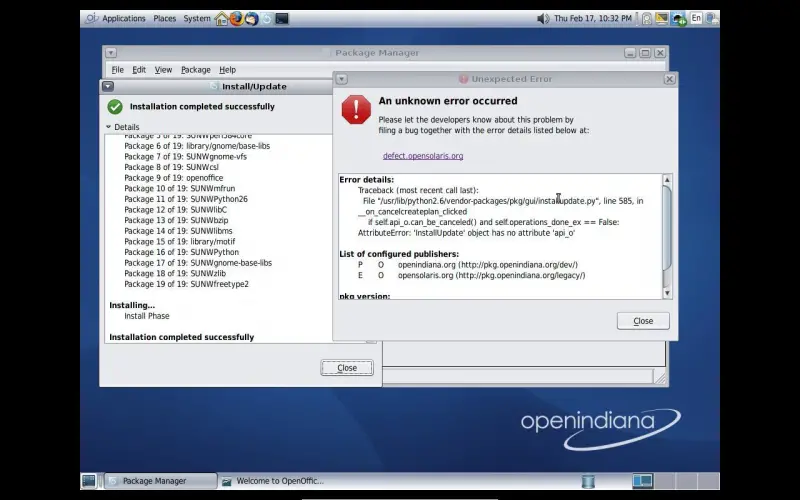Collapse the Details expander in Install/Update

[109, 127]
